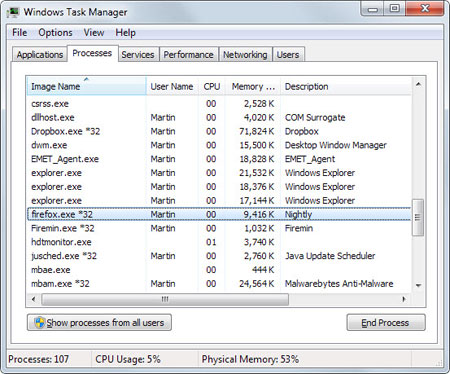450x374 pixels.
Task: Sort by CPU column header
Action: click(x=212, y=86)
